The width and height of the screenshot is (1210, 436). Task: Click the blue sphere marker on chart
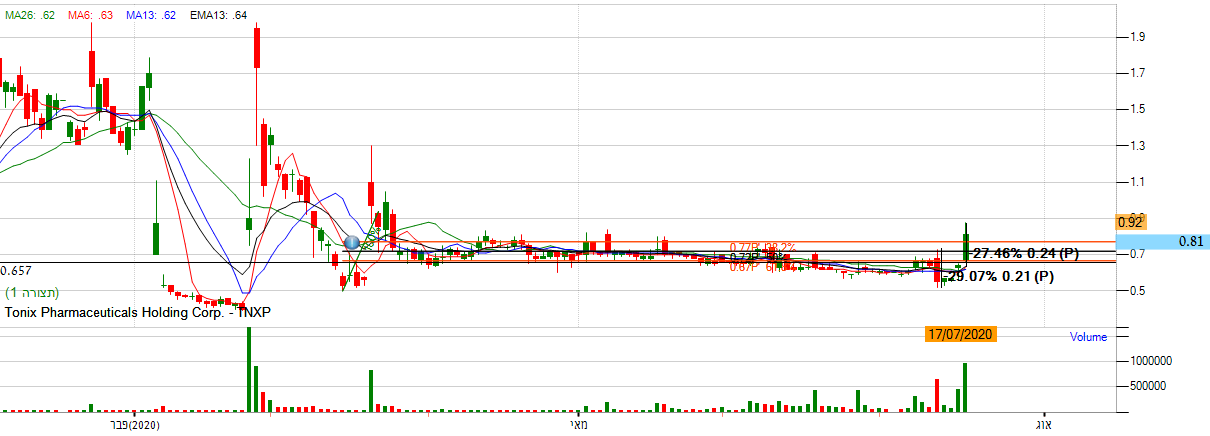coord(352,242)
